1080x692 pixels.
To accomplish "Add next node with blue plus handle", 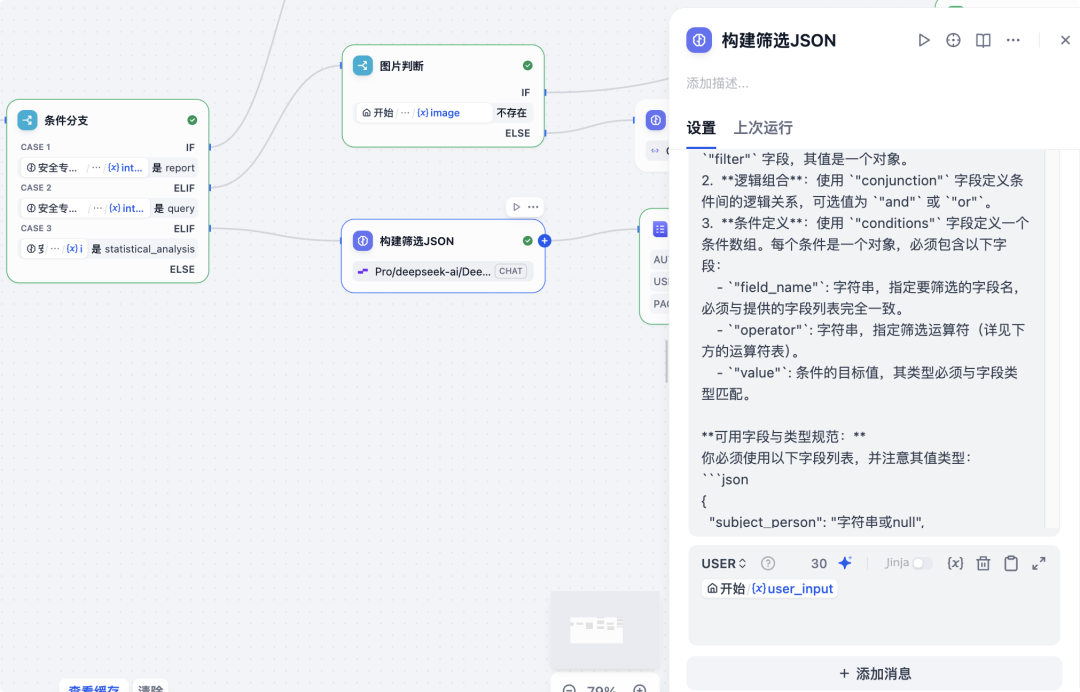I will point(545,241).
